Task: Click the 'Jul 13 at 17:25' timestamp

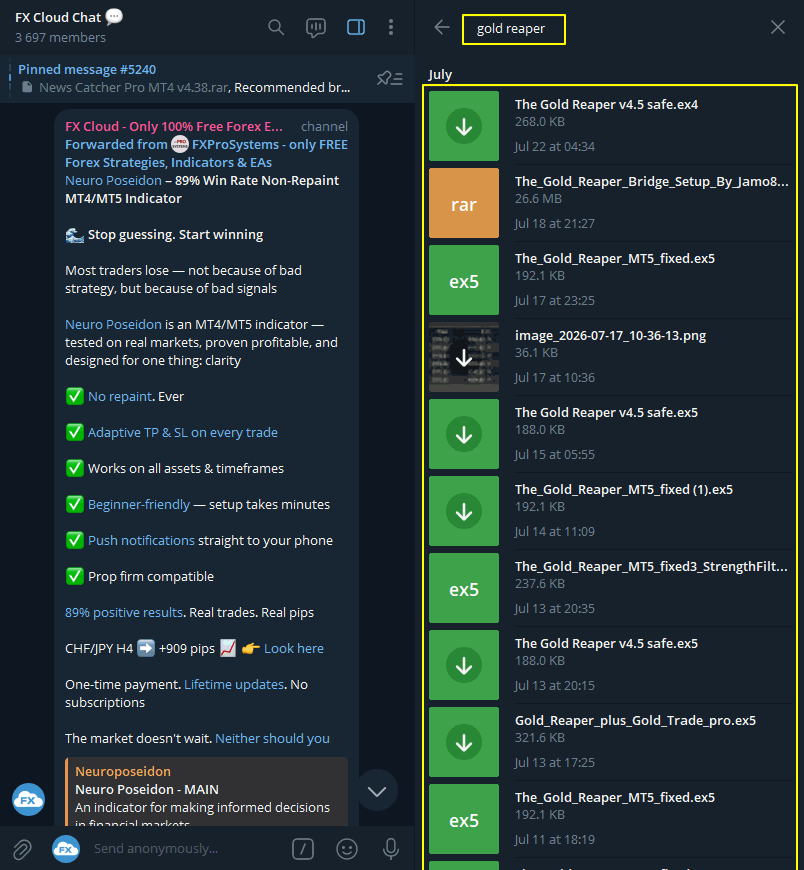Action: click(x=554, y=762)
